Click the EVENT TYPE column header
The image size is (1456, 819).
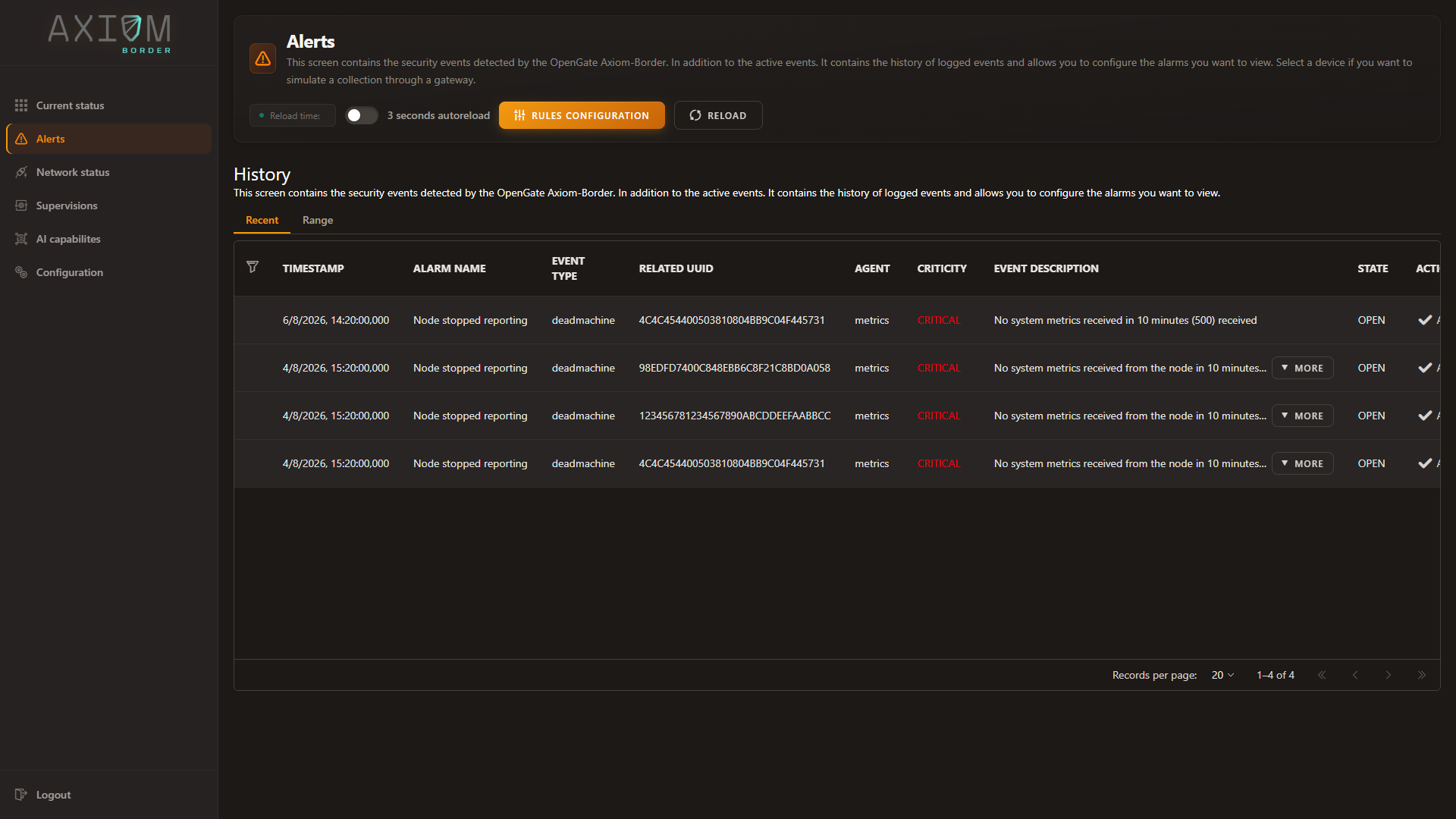coord(568,268)
